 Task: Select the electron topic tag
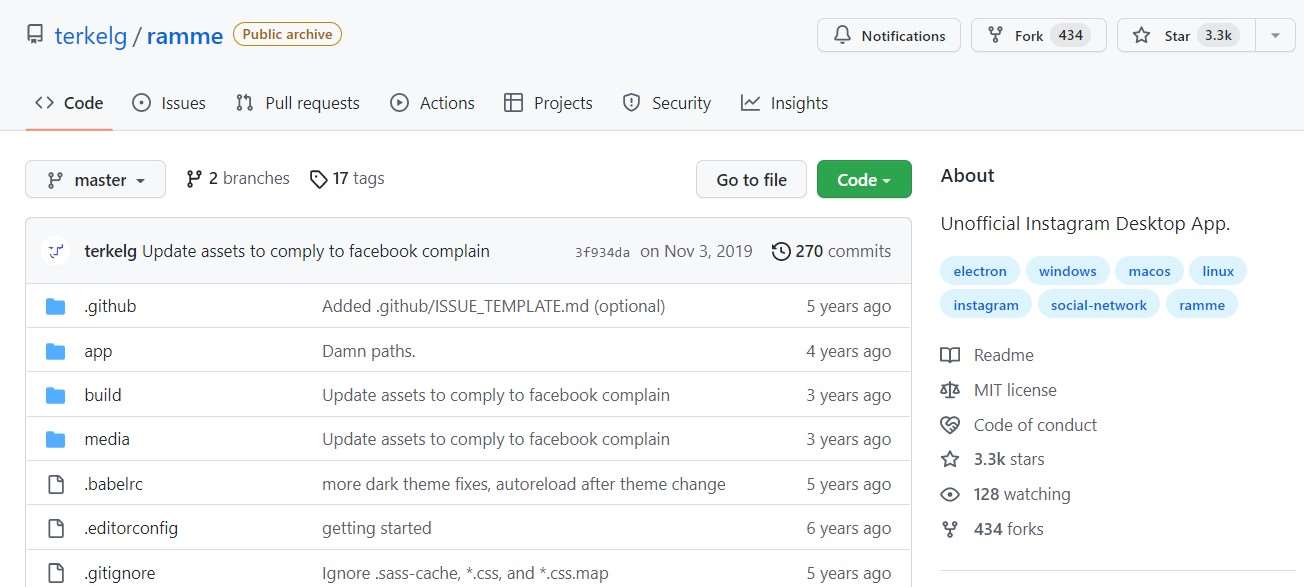pos(980,271)
